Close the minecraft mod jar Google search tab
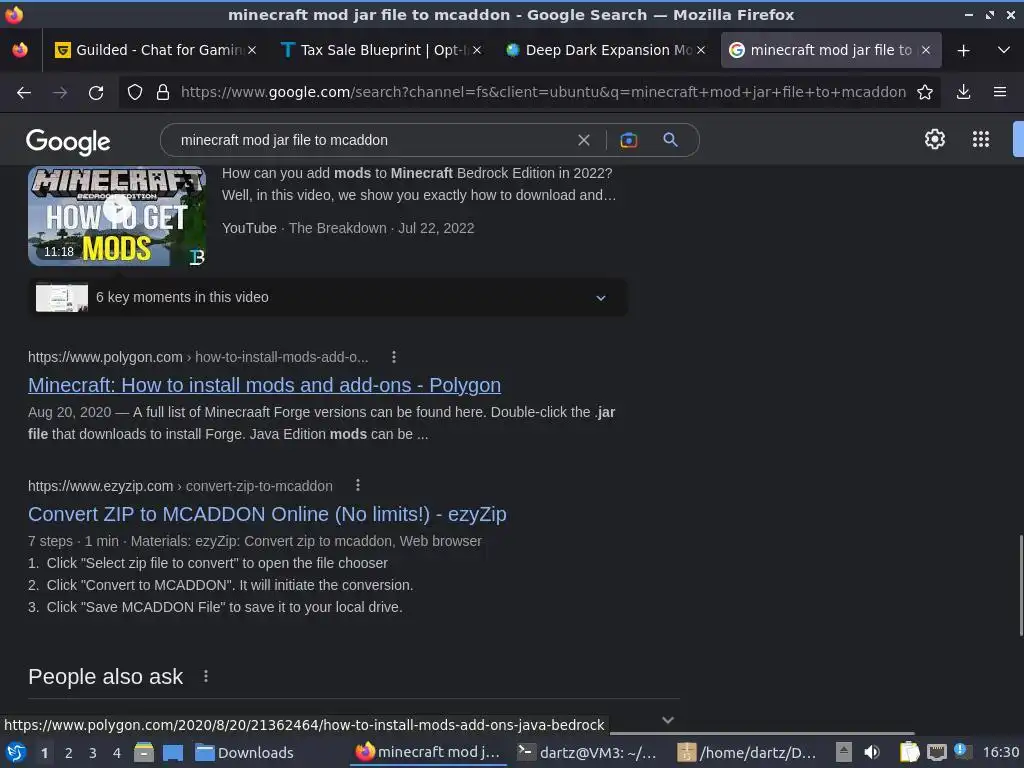1024x768 pixels. tap(925, 50)
